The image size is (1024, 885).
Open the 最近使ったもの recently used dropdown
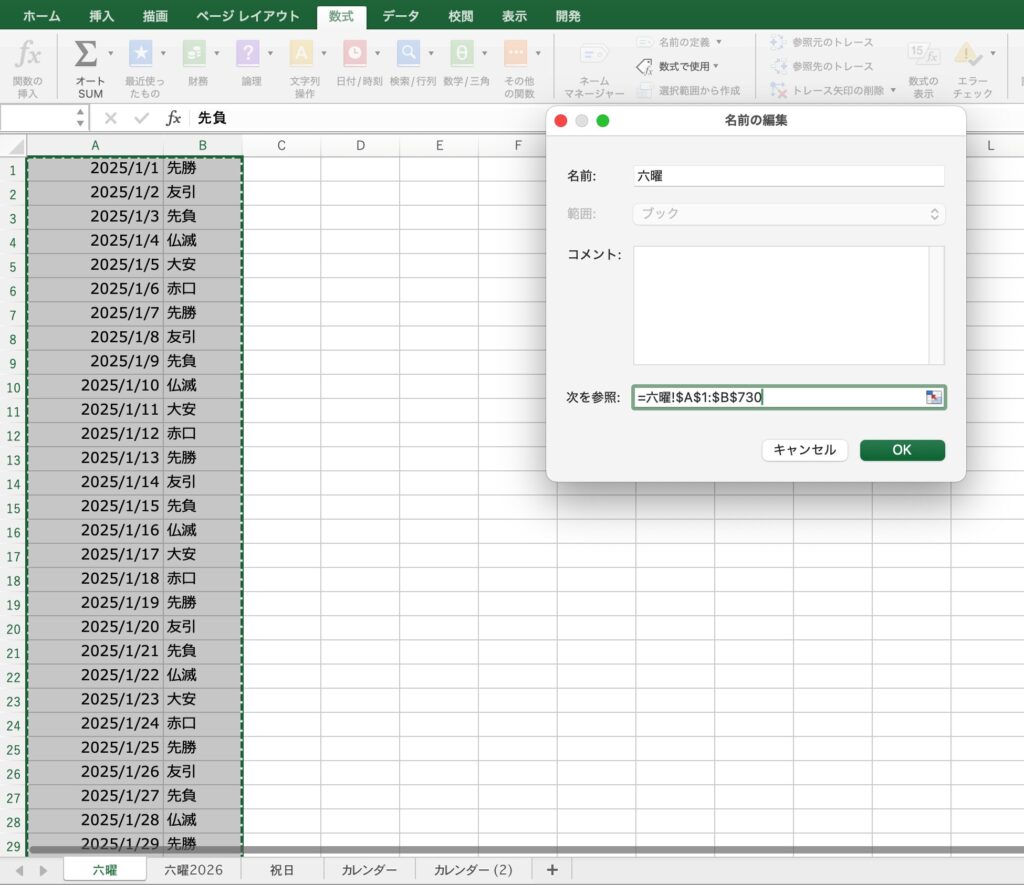tap(141, 54)
